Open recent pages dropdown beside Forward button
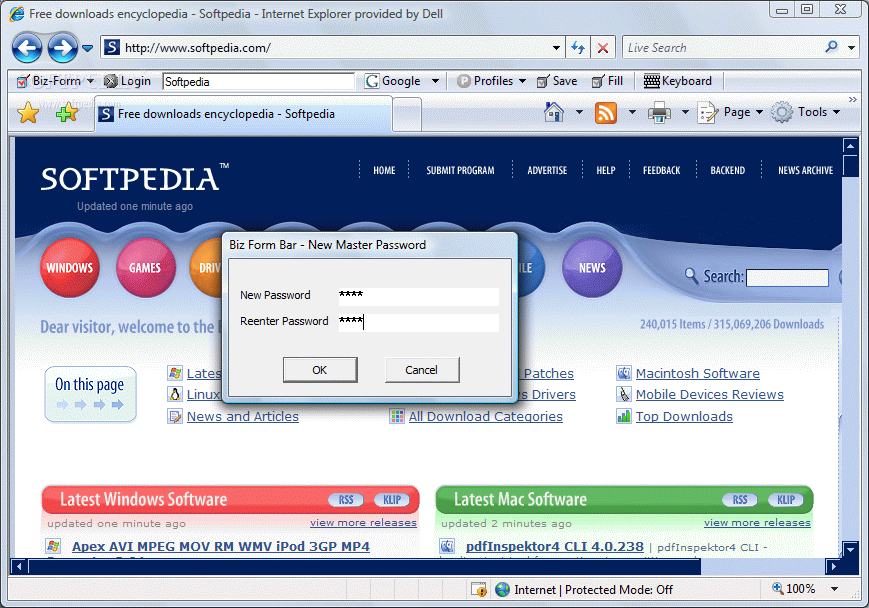Image resolution: width=869 pixels, height=608 pixels. 88,48
